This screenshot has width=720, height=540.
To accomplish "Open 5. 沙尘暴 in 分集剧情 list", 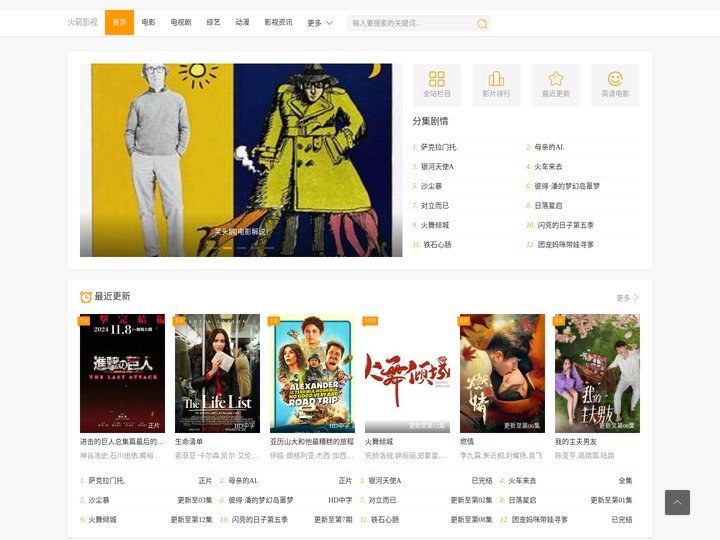I will pyautogui.click(x=427, y=186).
